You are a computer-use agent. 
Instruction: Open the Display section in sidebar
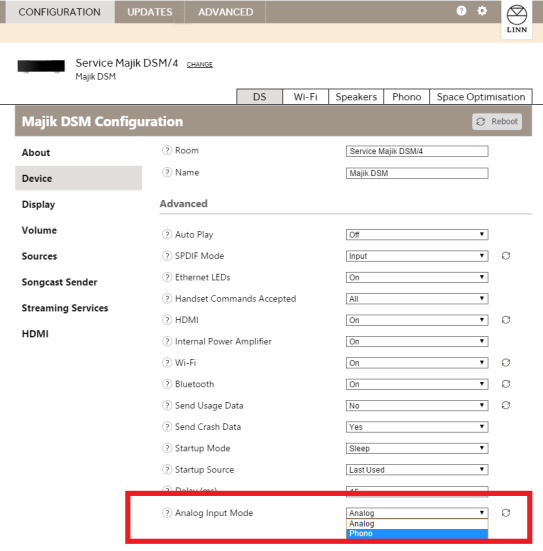tap(38, 204)
